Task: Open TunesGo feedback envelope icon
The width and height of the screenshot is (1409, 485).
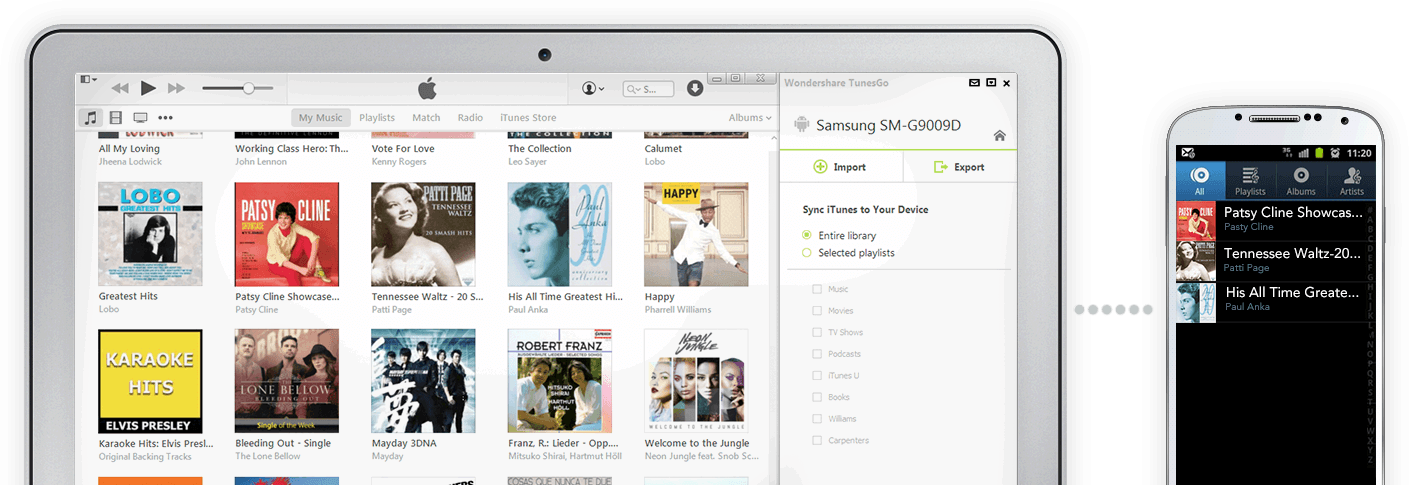Action: pyautogui.click(x=975, y=82)
